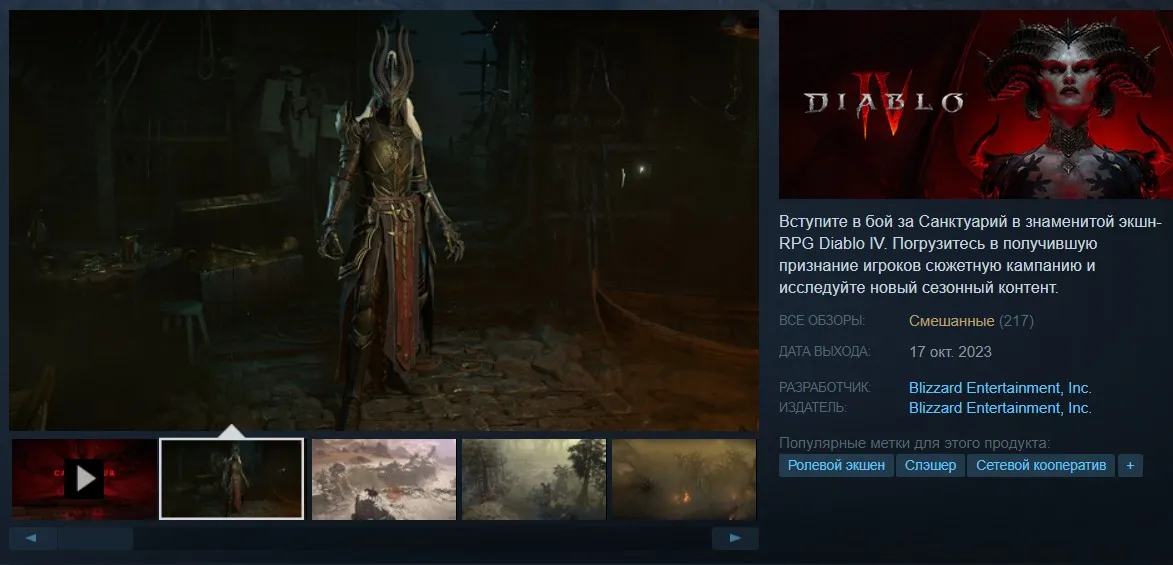Screen dimensions: 1173x565
Task: Open the snowy battlefield screenshot thumbnail
Action: (x=384, y=479)
